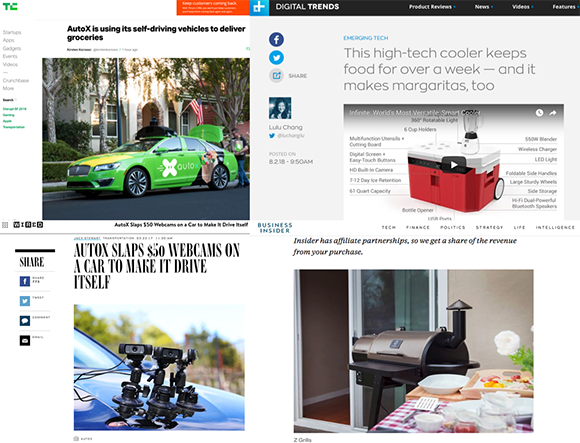Expand the News dropdown in Digital Trends

pos(483,7)
